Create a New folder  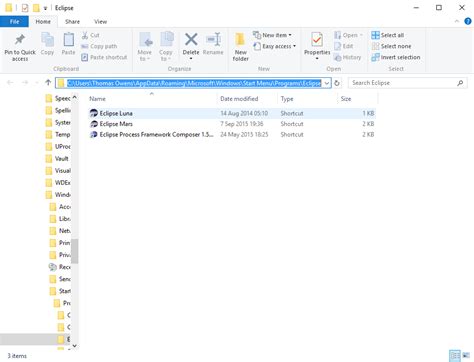(x=240, y=47)
